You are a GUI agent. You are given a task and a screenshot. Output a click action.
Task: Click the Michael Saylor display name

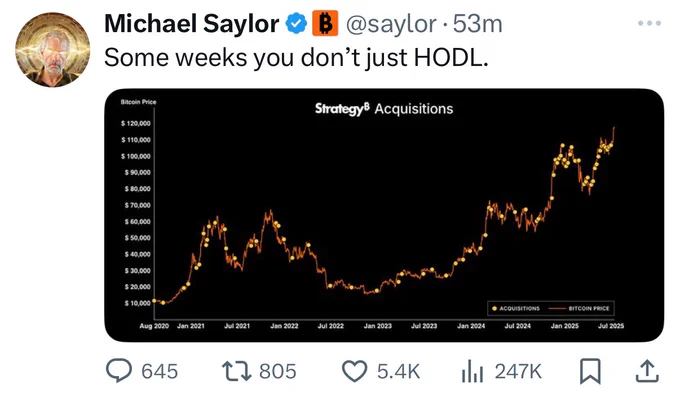click(192, 23)
